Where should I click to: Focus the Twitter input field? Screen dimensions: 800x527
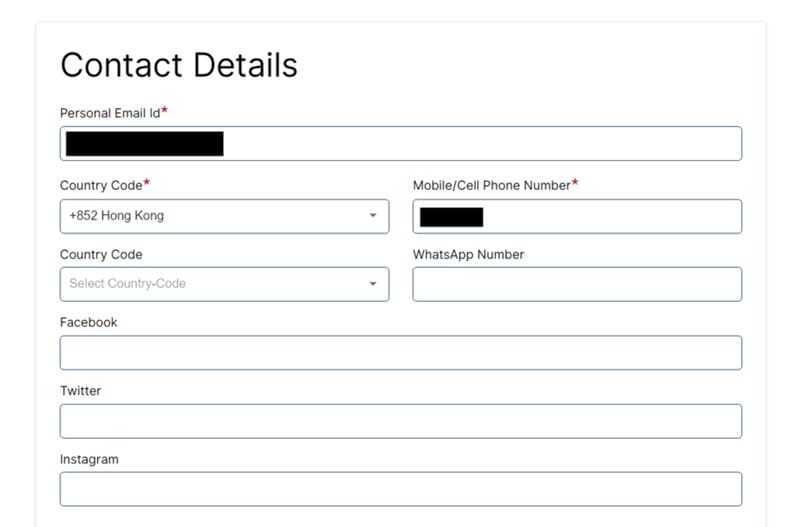(x=401, y=421)
